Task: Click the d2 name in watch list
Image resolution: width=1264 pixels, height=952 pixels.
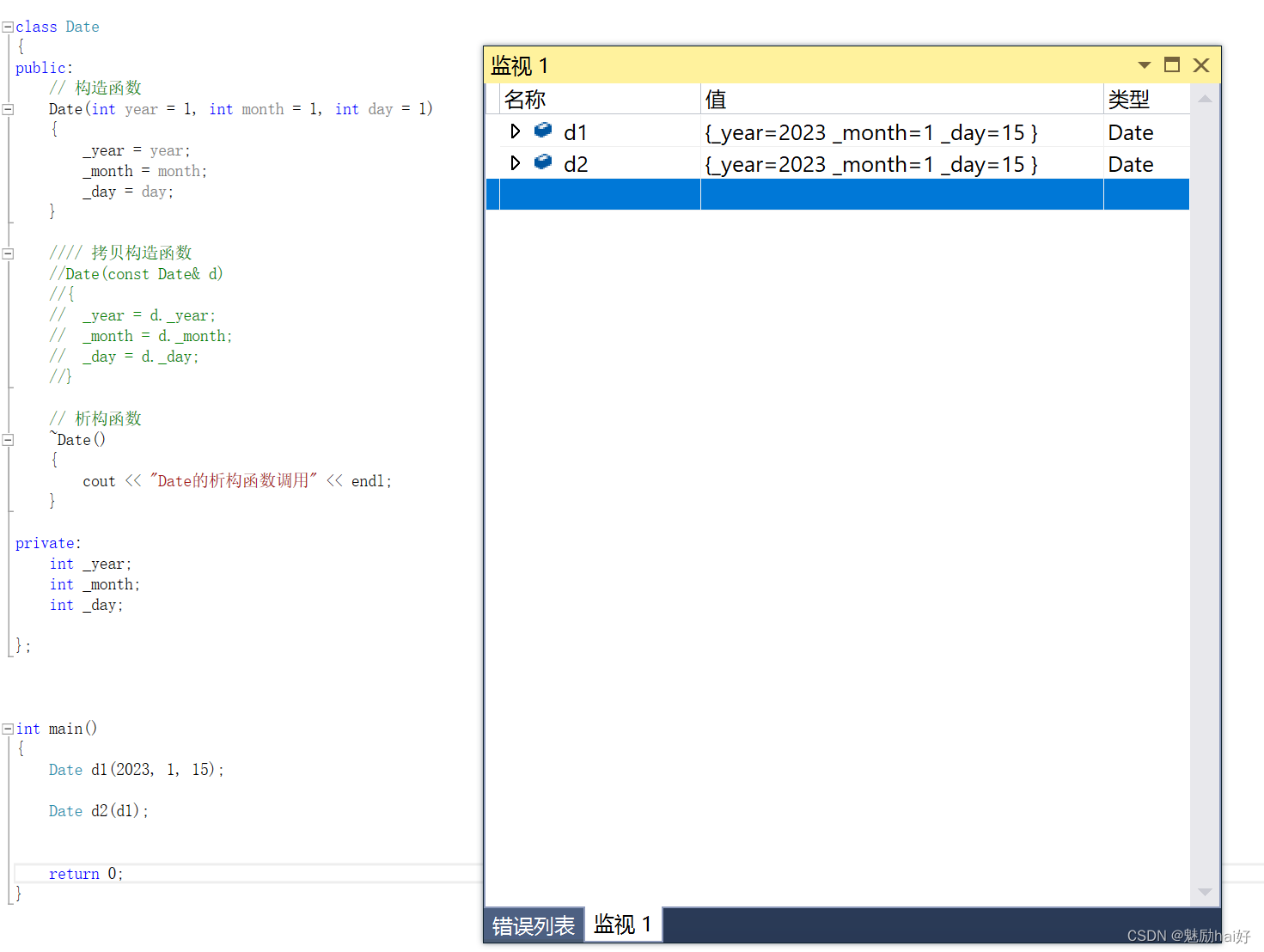Action: 576,164
